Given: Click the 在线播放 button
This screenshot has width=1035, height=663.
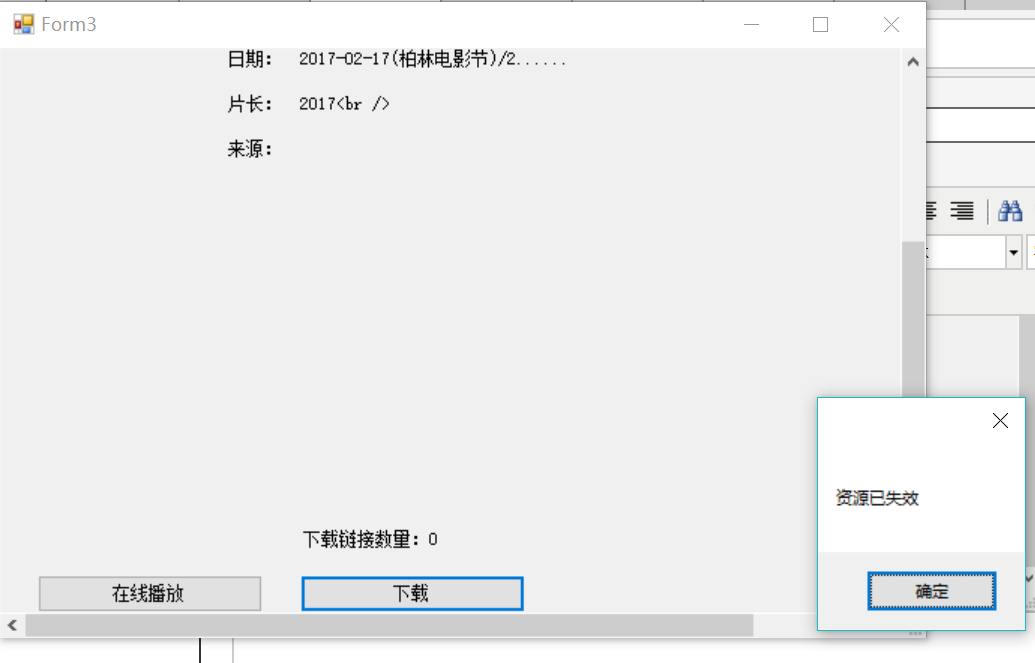Looking at the screenshot, I should tap(150, 594).
